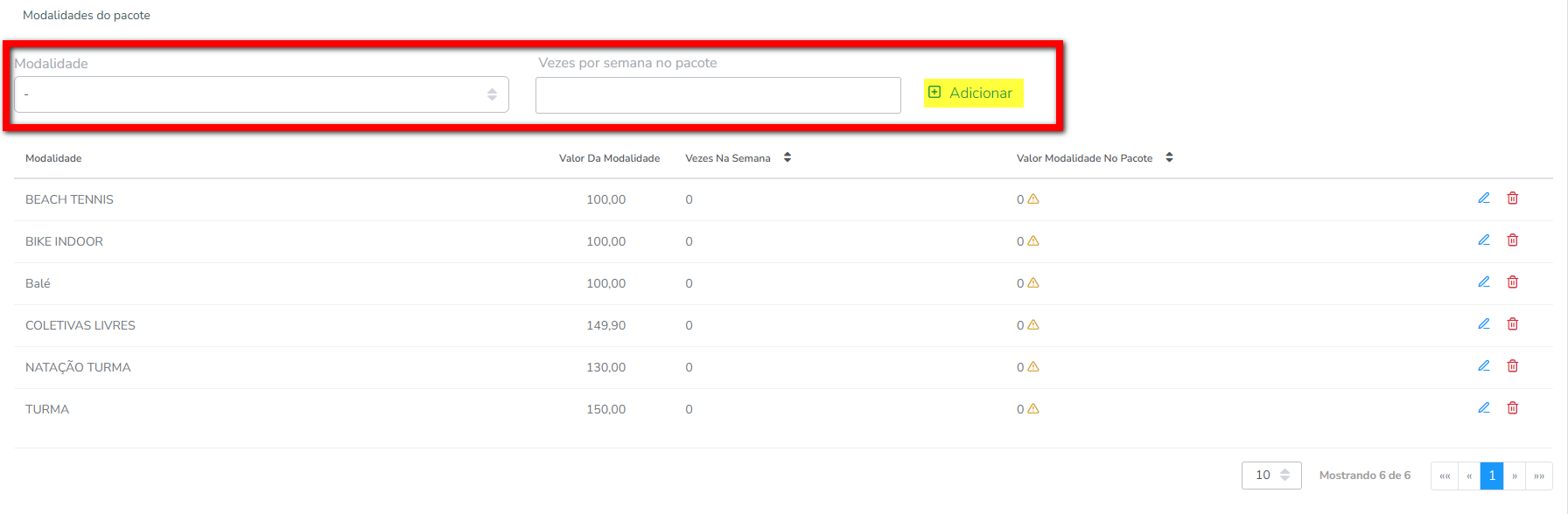Edit the BEACH TENNIS row
1568x514 pixels.
point(1484,198)
